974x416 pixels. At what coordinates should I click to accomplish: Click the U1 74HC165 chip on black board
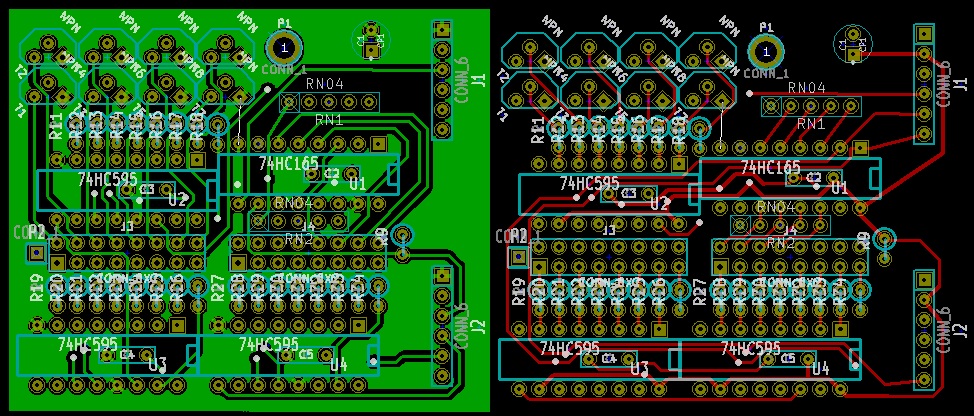[790, 180]
